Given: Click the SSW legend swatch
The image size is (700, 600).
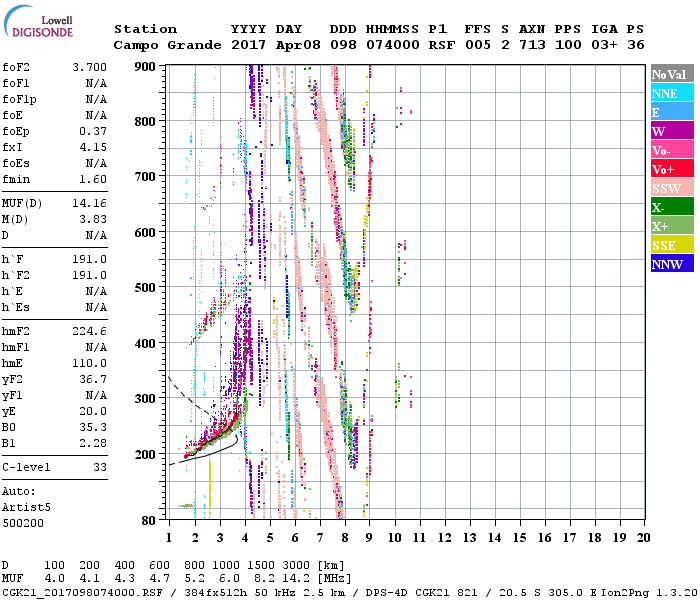Looking at the screenshot, I should point(671,188).
